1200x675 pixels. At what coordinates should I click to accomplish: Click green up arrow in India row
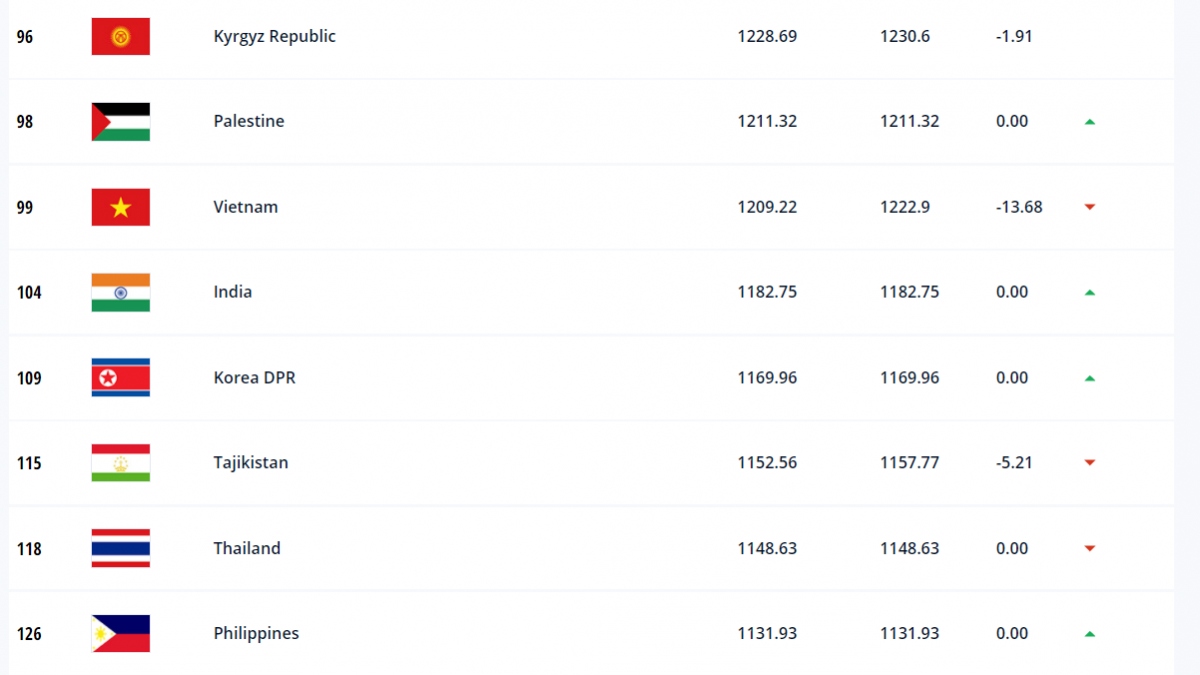coord(1090,293)
